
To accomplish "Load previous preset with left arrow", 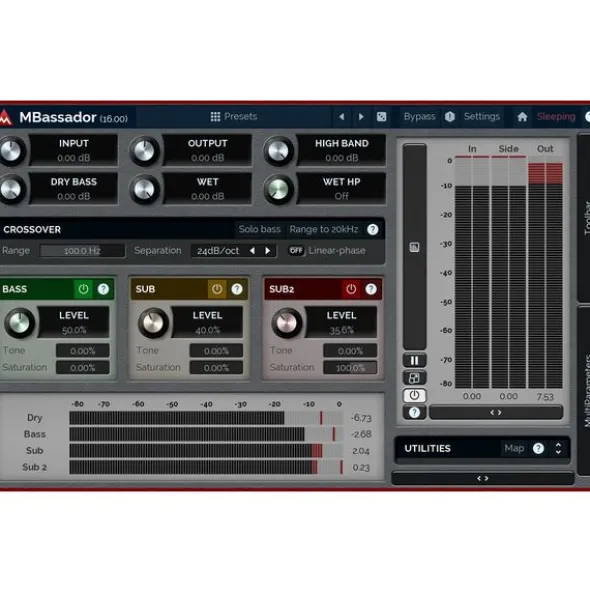I will 342,117.
